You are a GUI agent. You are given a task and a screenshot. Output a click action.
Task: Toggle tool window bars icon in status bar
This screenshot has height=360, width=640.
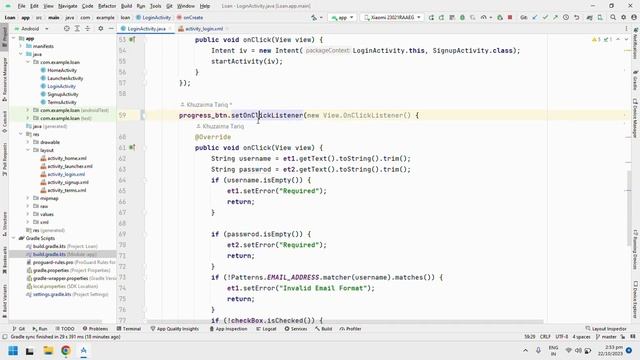click(x=5, y=337)
